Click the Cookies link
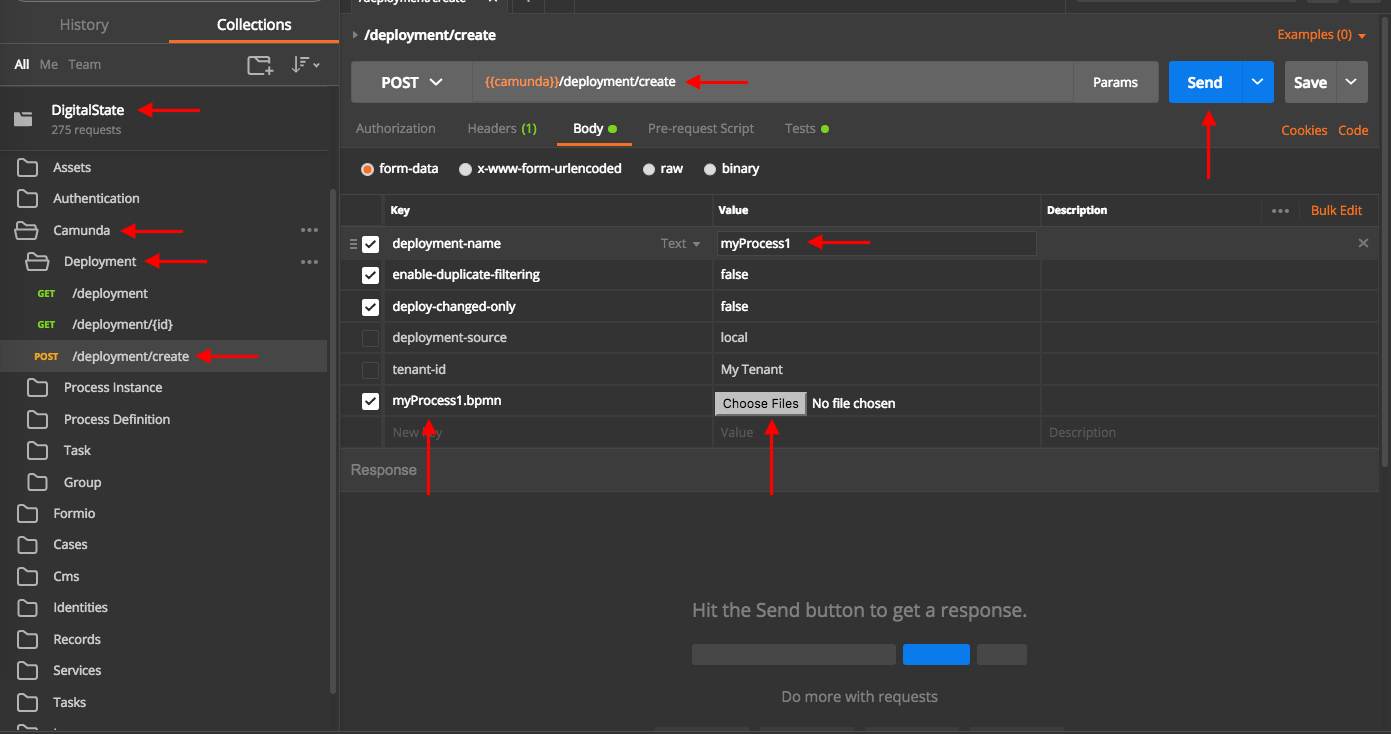This screenshot has width=1391, height=734. click(x=1305, y=130)
